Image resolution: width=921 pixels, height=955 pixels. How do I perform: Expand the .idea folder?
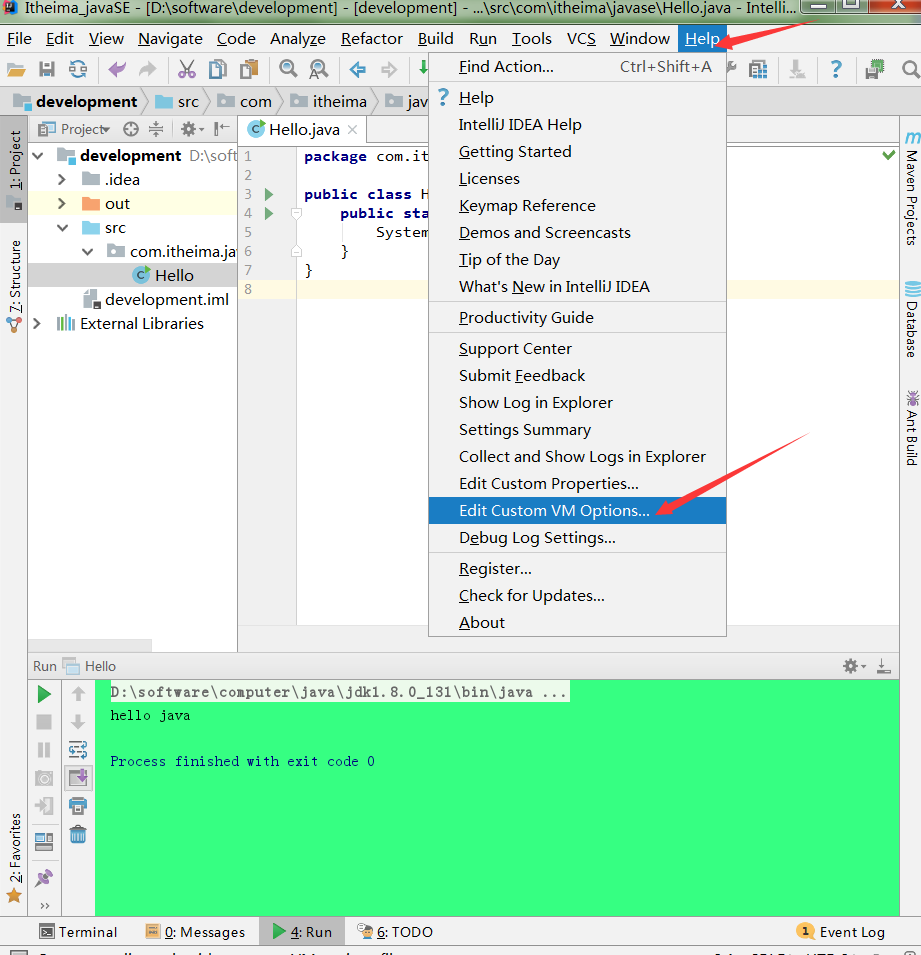[x=62, y=180]
